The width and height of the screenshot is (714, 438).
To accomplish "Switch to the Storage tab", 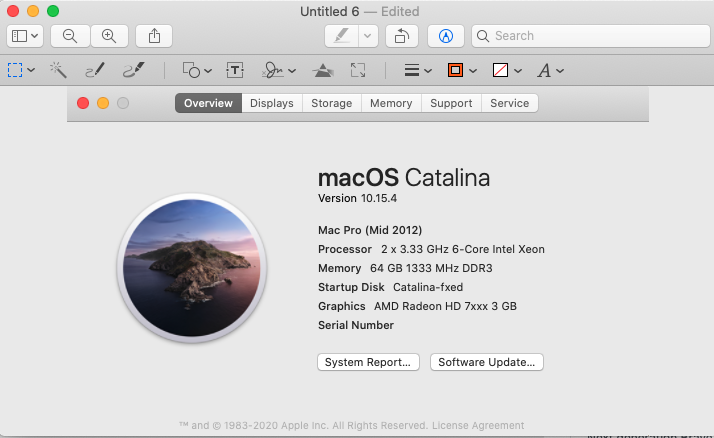I will (x=332, y=103).
